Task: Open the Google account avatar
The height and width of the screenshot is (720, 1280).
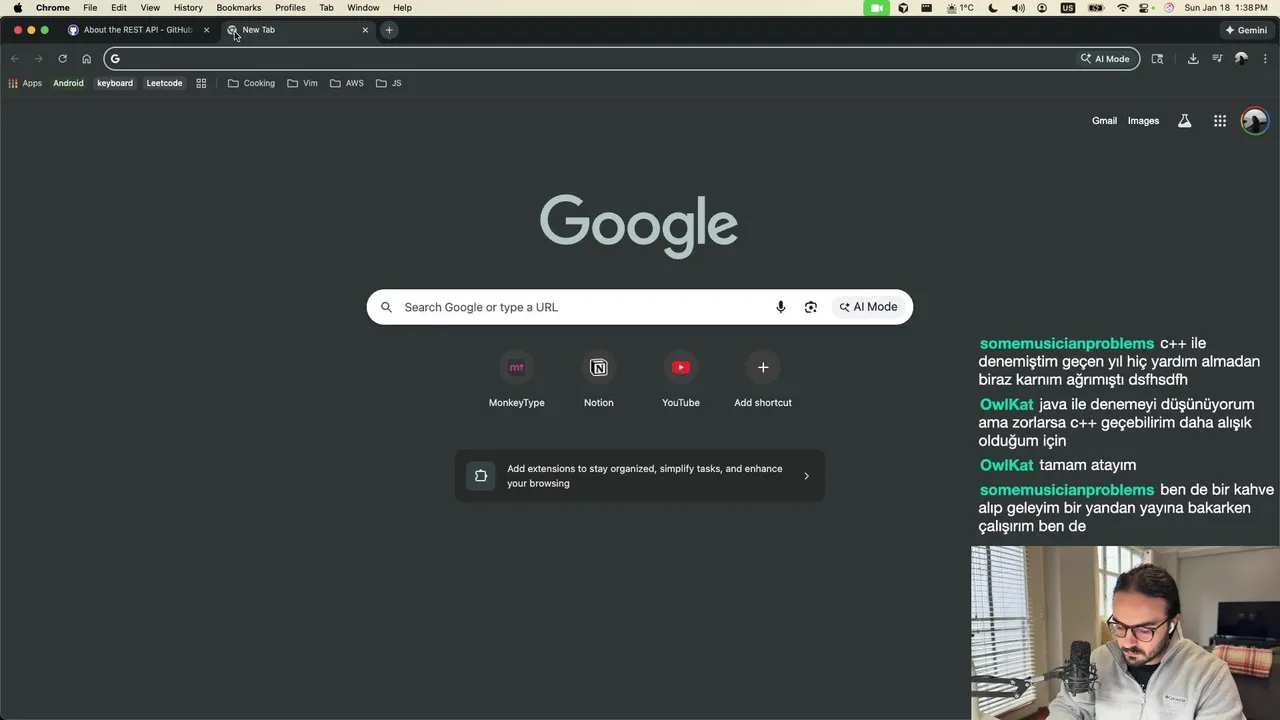Action: (x=1254, y=121)
